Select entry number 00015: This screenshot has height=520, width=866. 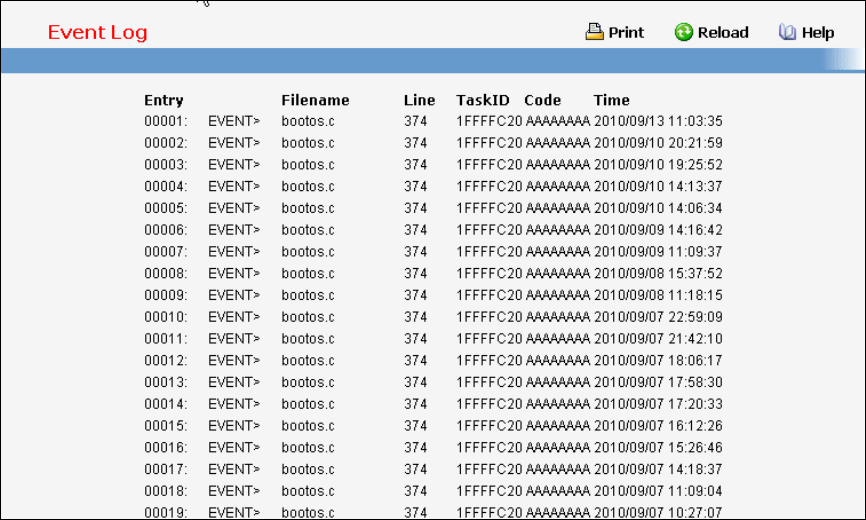[166, 426]
